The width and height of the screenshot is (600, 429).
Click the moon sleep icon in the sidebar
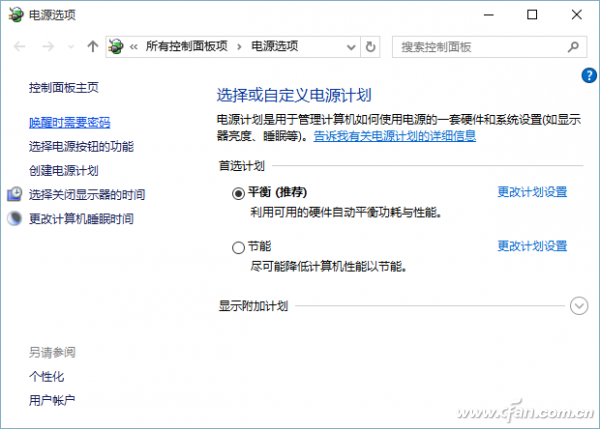[x=15, y=218]
